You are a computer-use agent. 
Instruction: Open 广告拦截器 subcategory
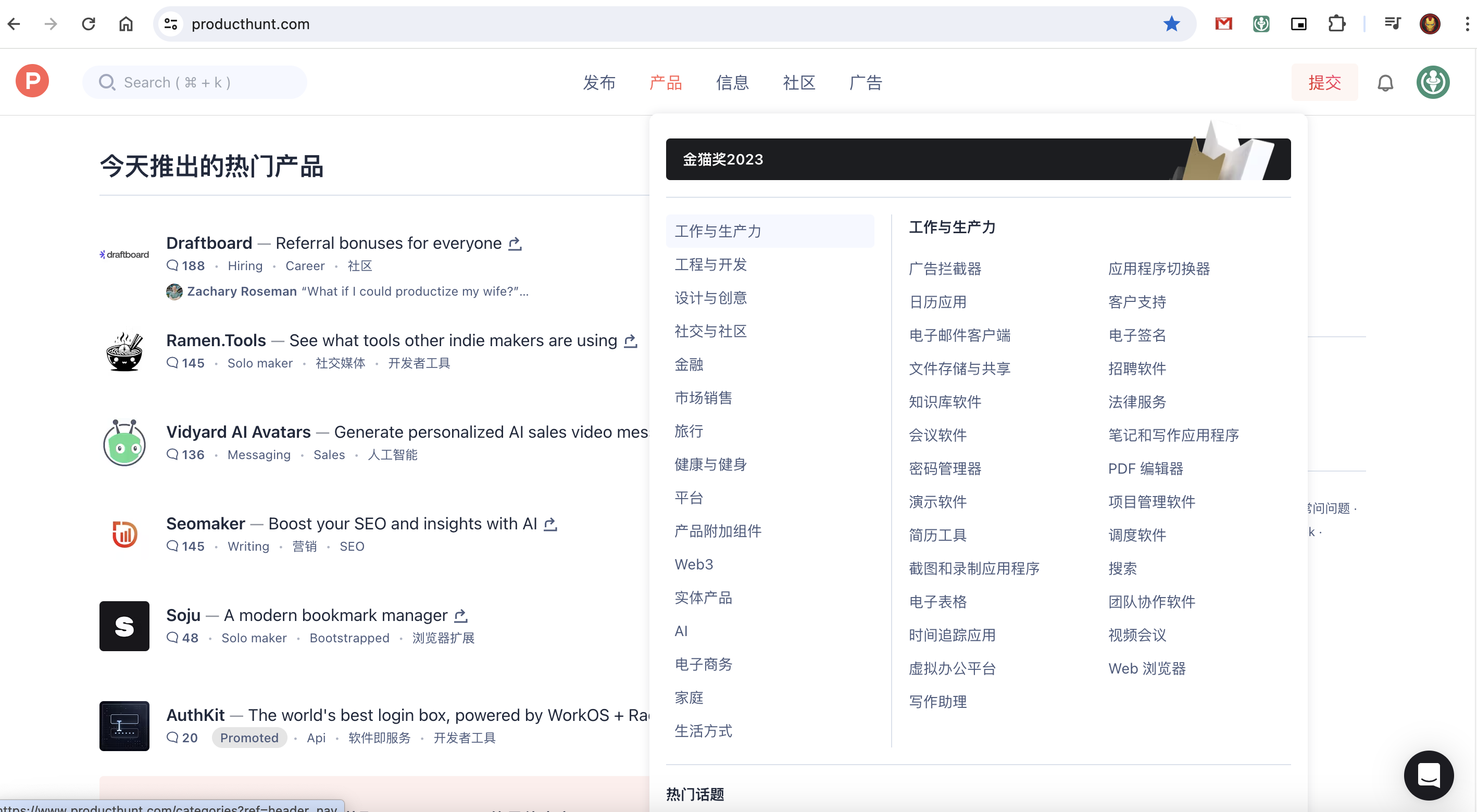pos(945,268)
